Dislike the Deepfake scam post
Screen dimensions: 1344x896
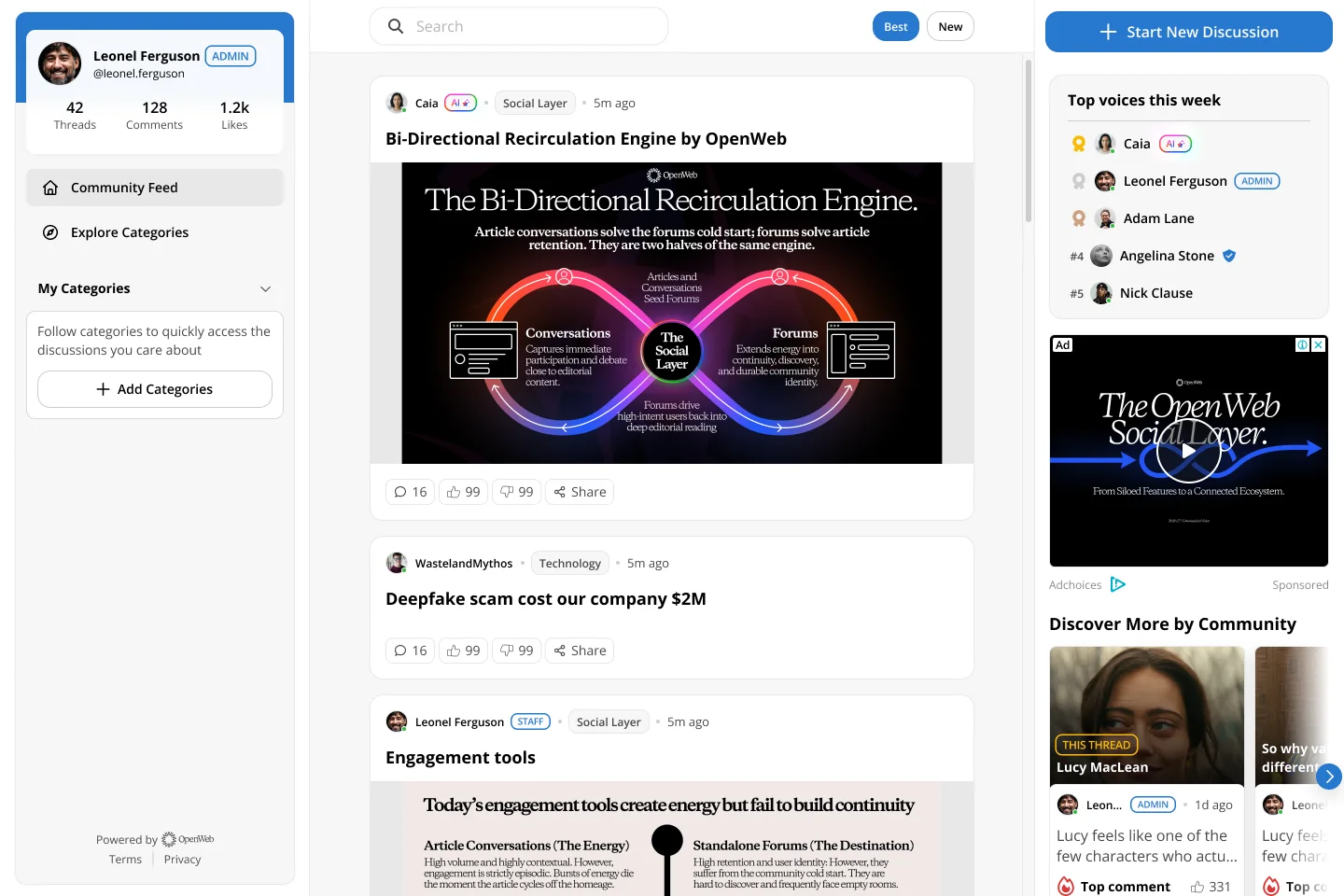(516, 651)
